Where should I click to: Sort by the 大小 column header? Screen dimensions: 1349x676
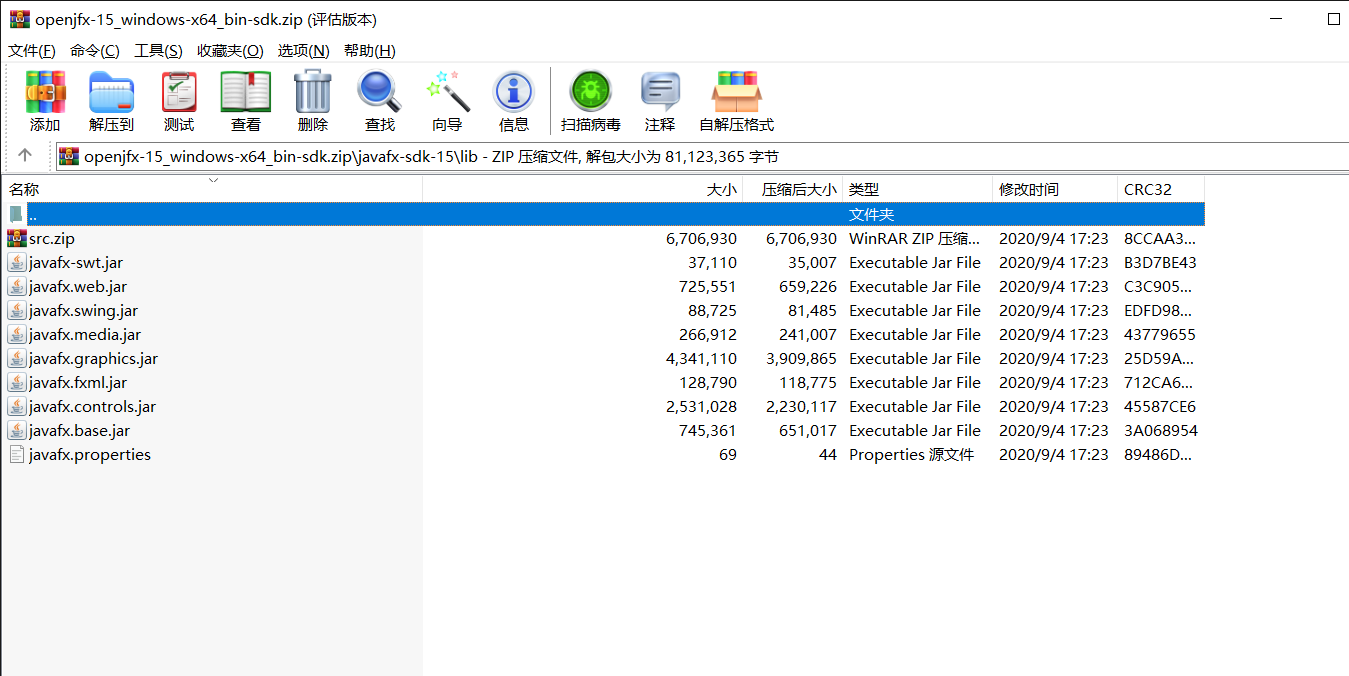[x=584, y=189]
